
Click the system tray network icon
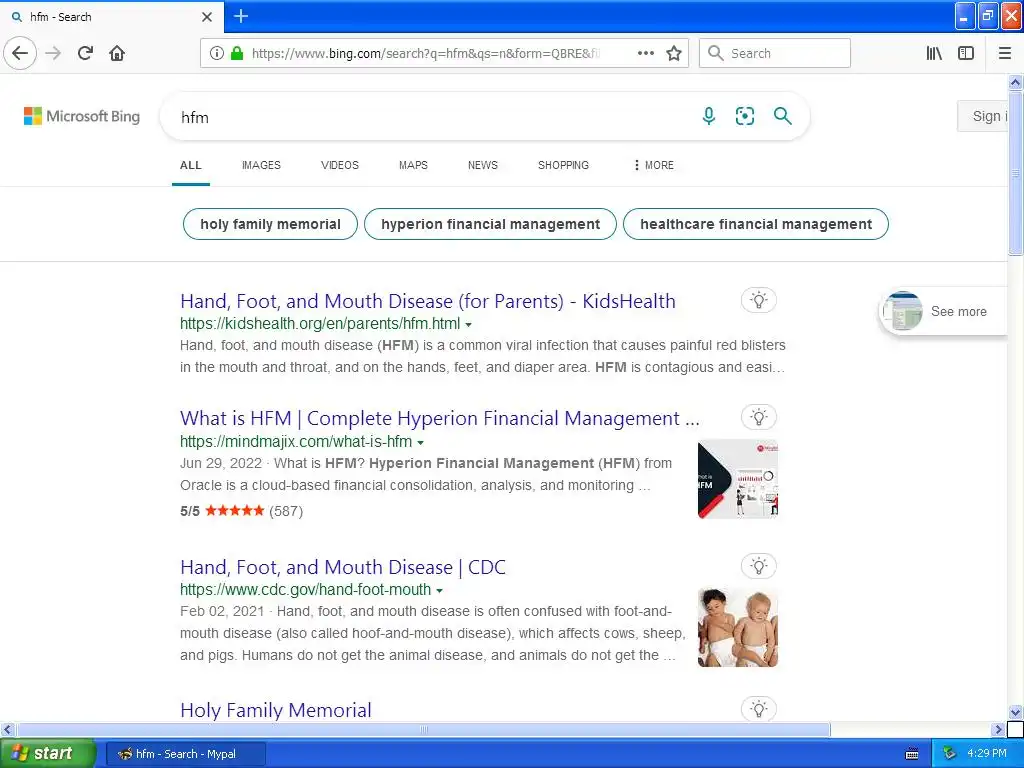(x=950, y=754)
